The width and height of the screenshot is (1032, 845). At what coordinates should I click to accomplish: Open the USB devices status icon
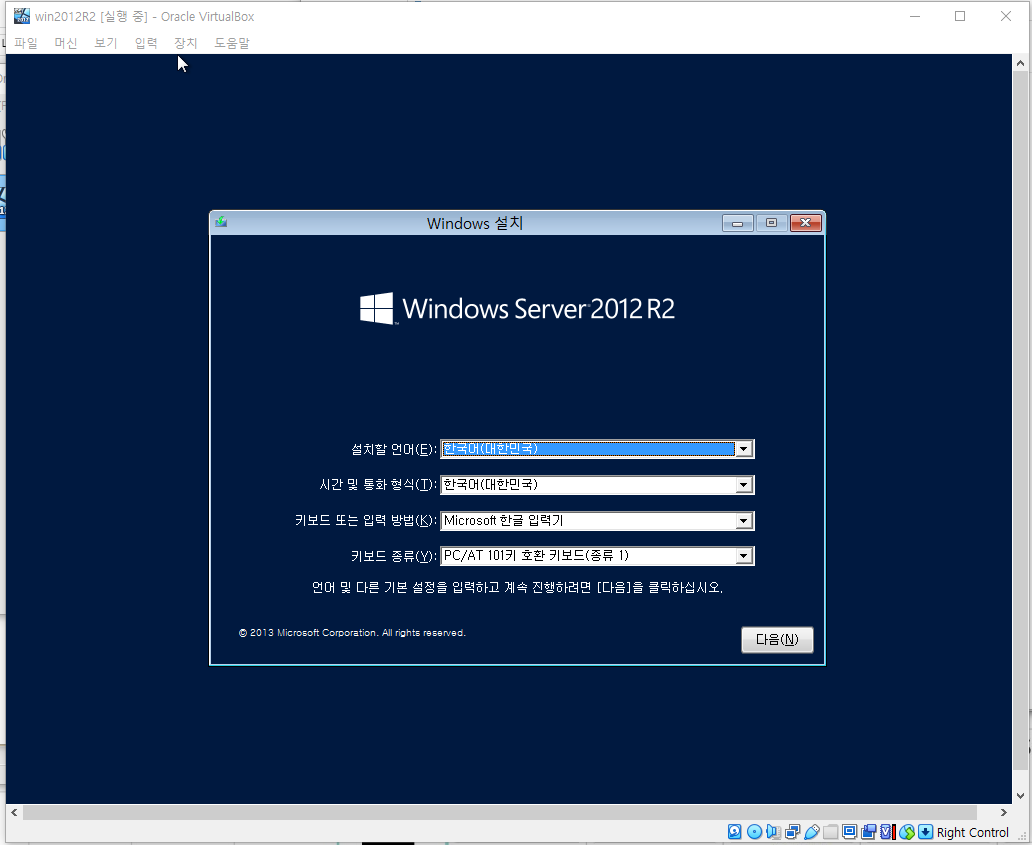(811, 832)
